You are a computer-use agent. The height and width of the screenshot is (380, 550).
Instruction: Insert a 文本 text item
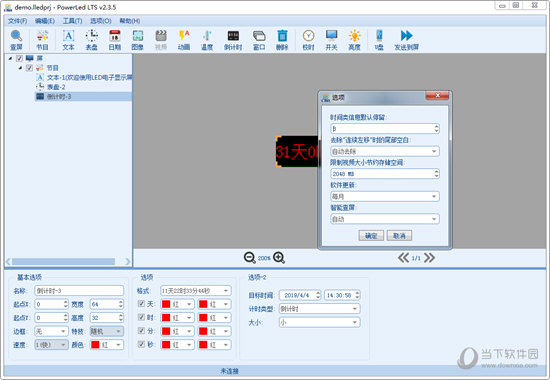68,40
